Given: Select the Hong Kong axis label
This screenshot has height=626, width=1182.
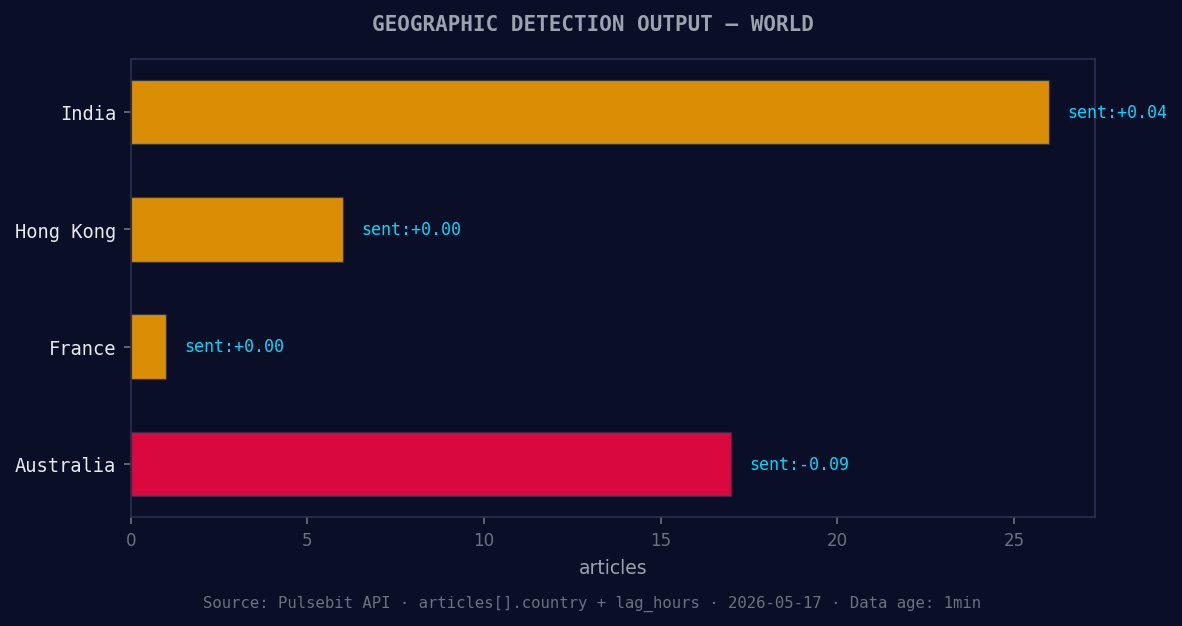Looking at the screenshot, I should 66,232.
